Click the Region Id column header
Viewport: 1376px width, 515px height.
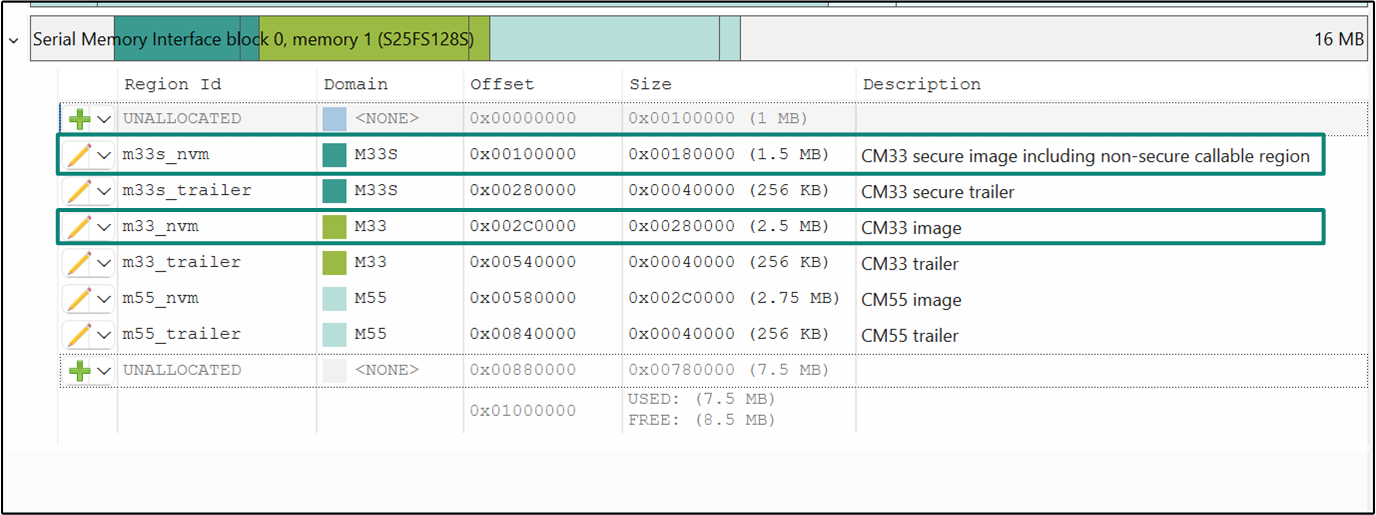click(x=171, y=84)
